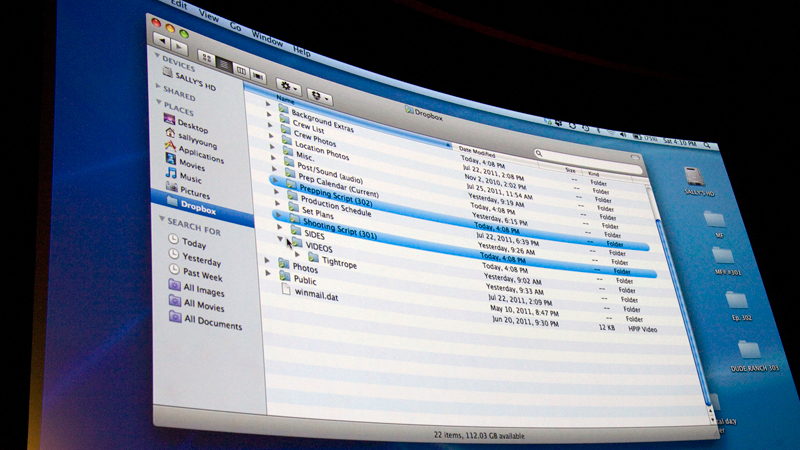Open Music from the sidebar
This screenshot has width=800, height=450.
[184, 176]
